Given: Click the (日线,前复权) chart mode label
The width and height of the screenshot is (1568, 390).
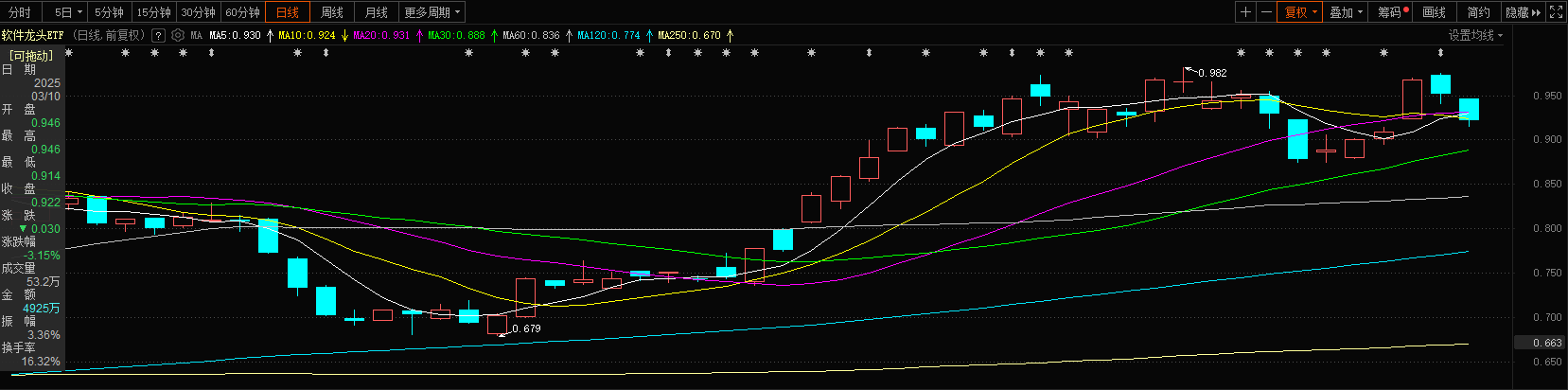Looking at the screenshot, I should pyautogui.click(x=109, y=36).
